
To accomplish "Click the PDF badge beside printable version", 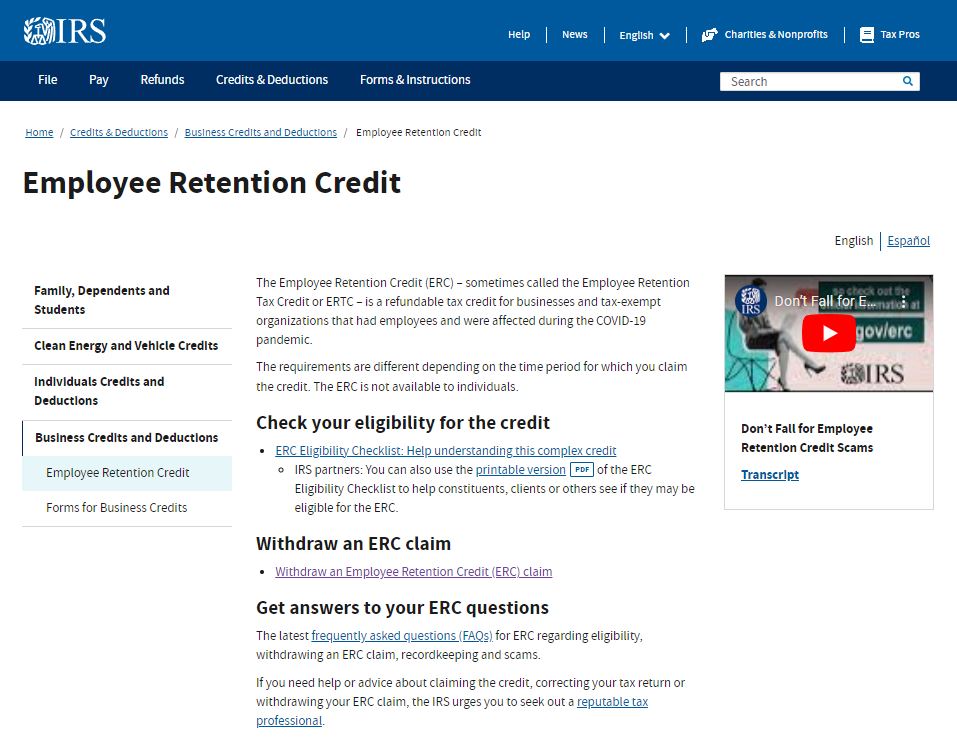I will tap(582, 469).
